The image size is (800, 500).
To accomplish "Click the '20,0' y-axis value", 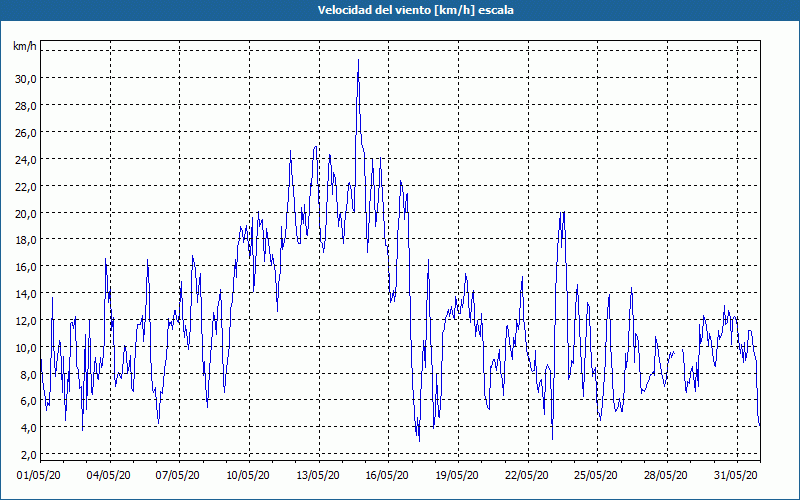I will point(26,213).
